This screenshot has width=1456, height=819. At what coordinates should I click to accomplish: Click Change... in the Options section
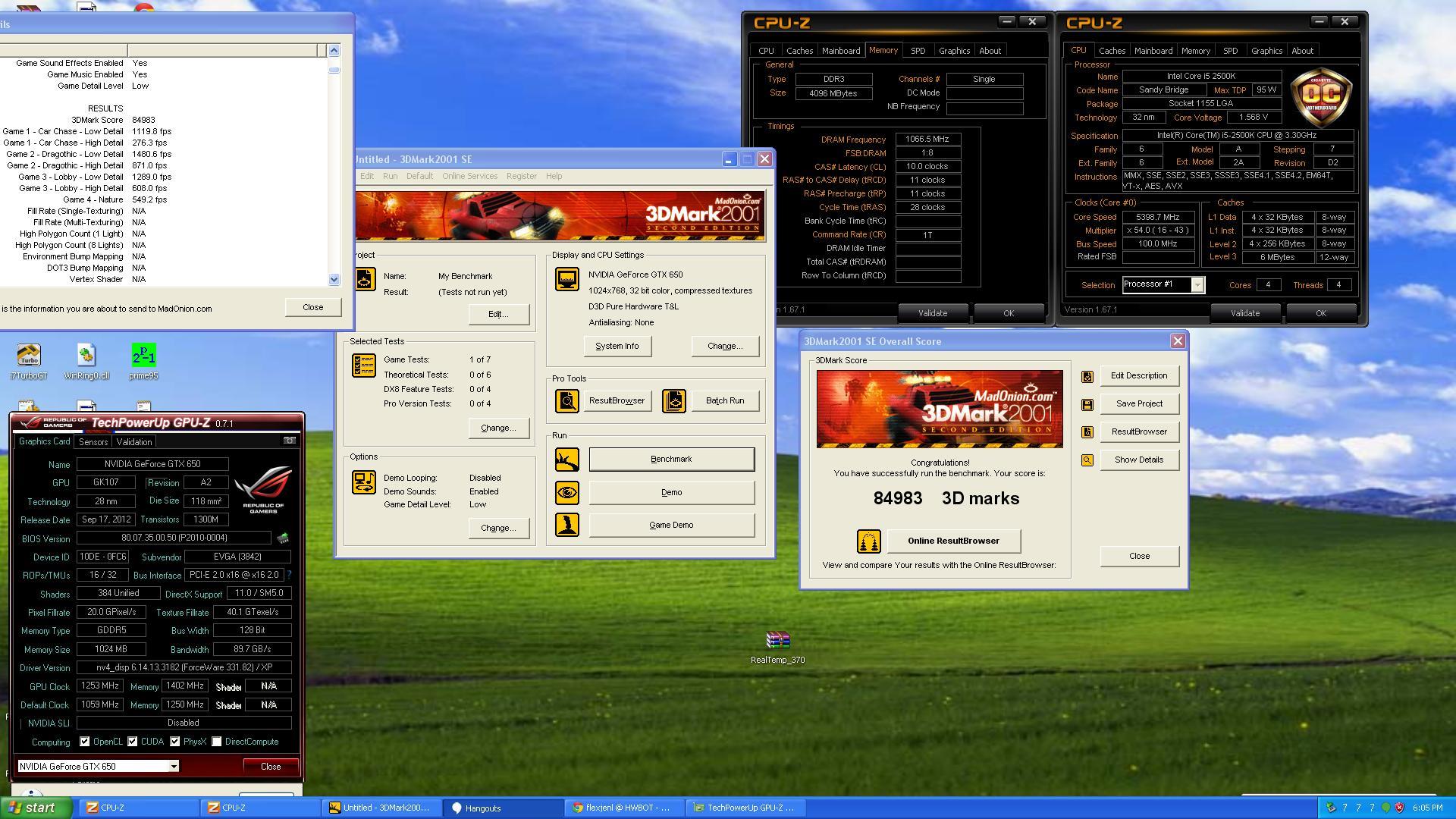pos(498,529)
